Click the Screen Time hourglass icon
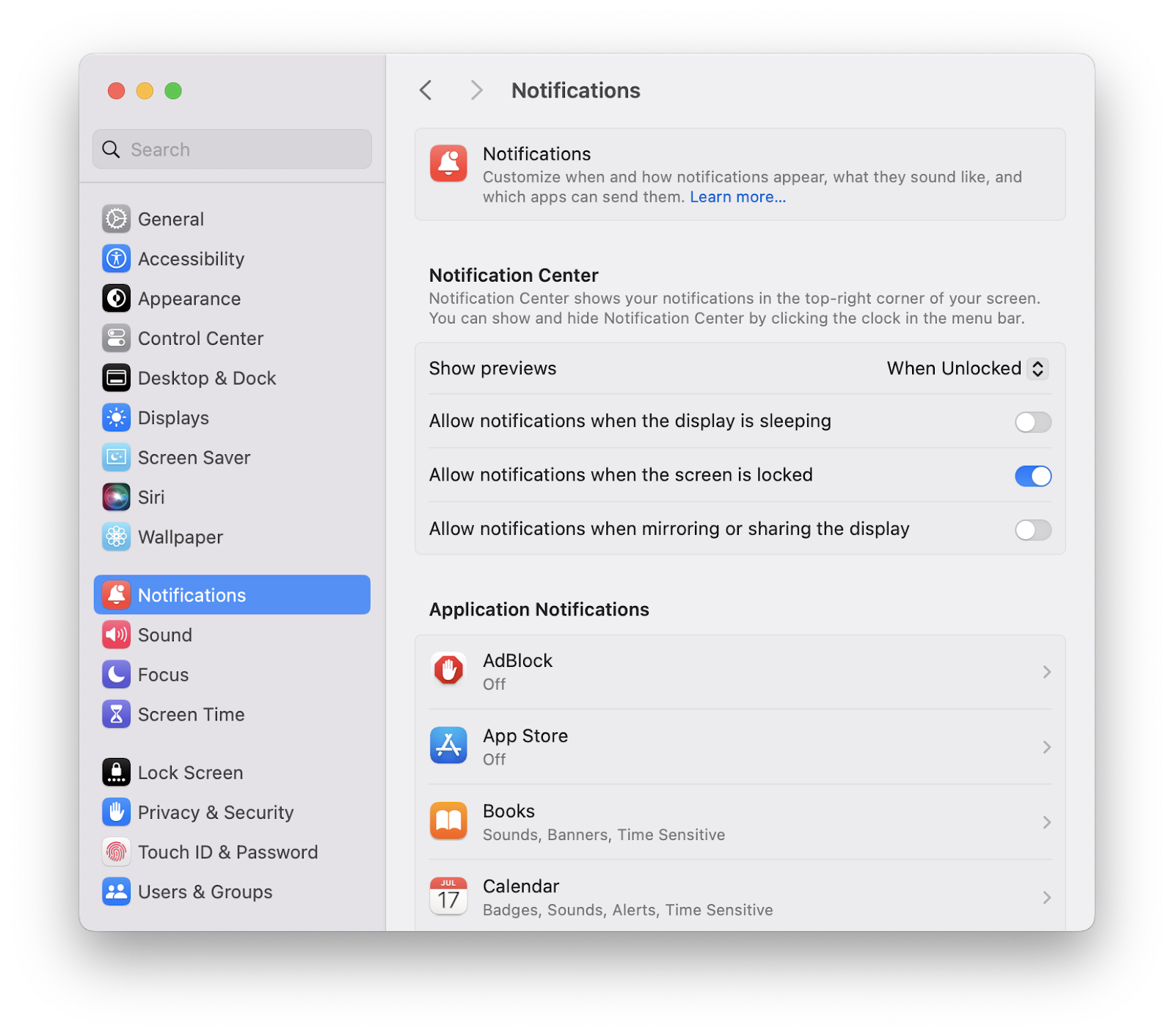1174x1036 pixels. 116,714
